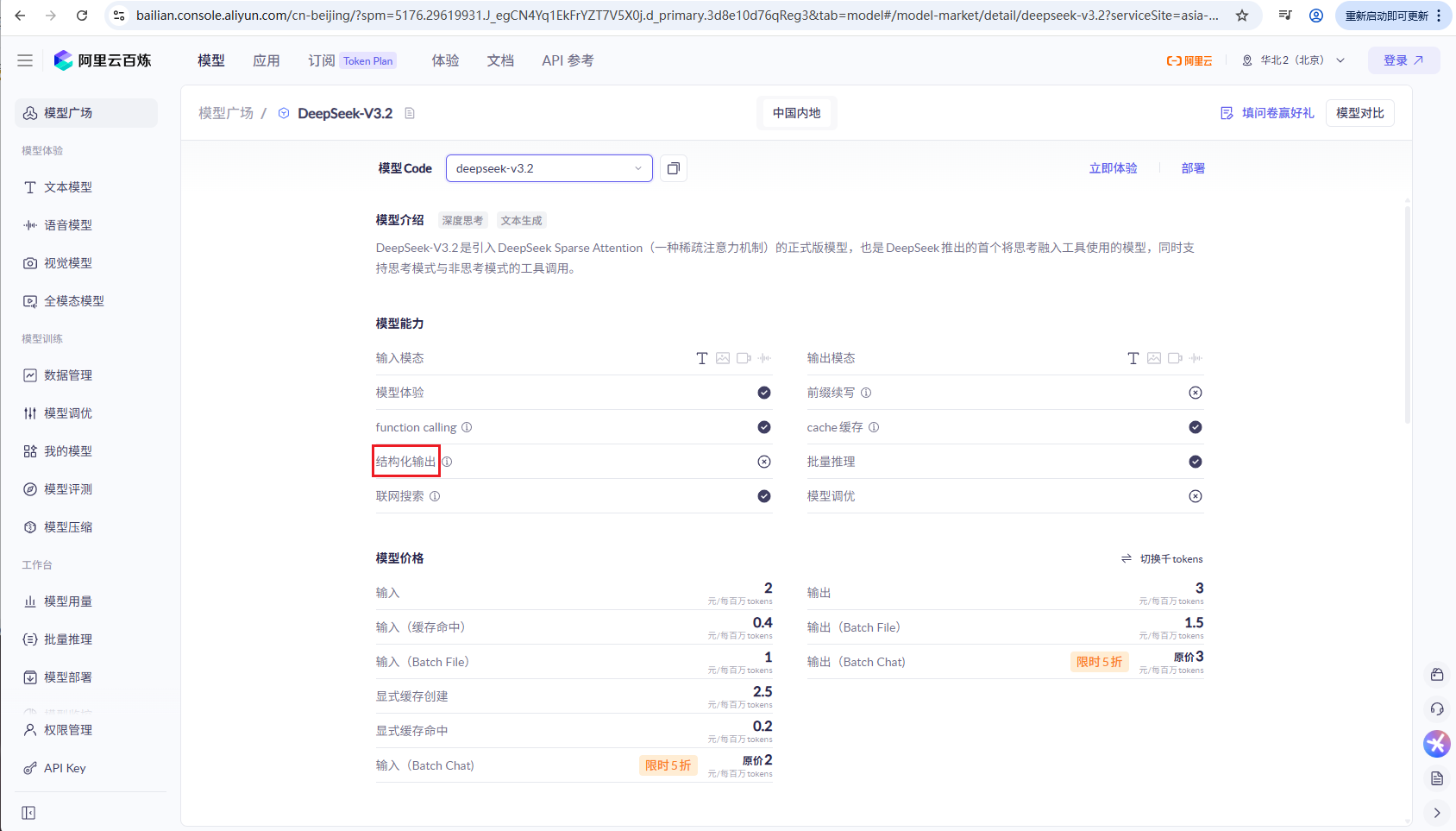Click info icon next to 前缀续写
1456x831 pixels.
coord(866,393)
